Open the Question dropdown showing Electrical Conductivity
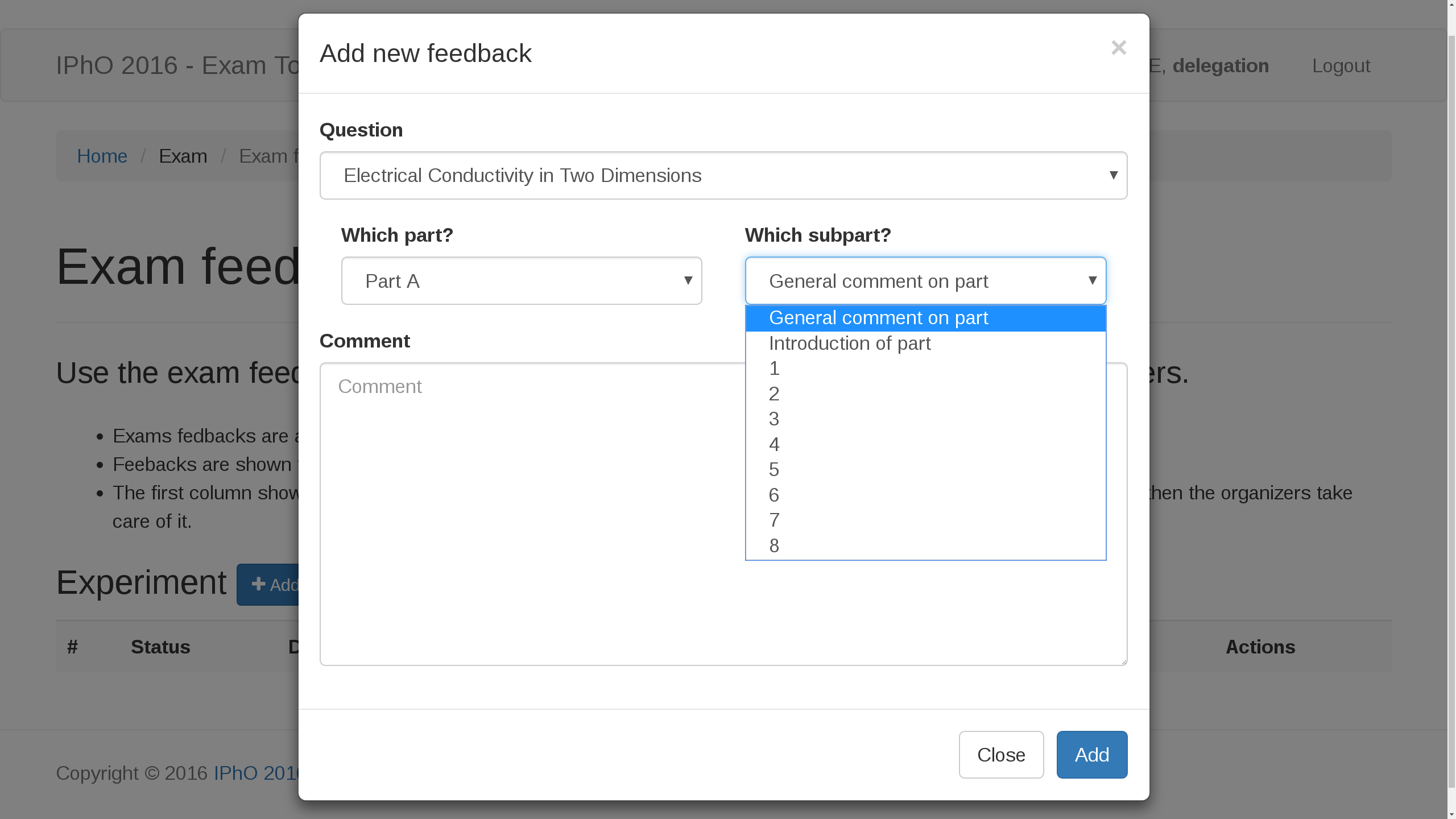This screenshot has height=819, width=1456. [x=722, y=176]
